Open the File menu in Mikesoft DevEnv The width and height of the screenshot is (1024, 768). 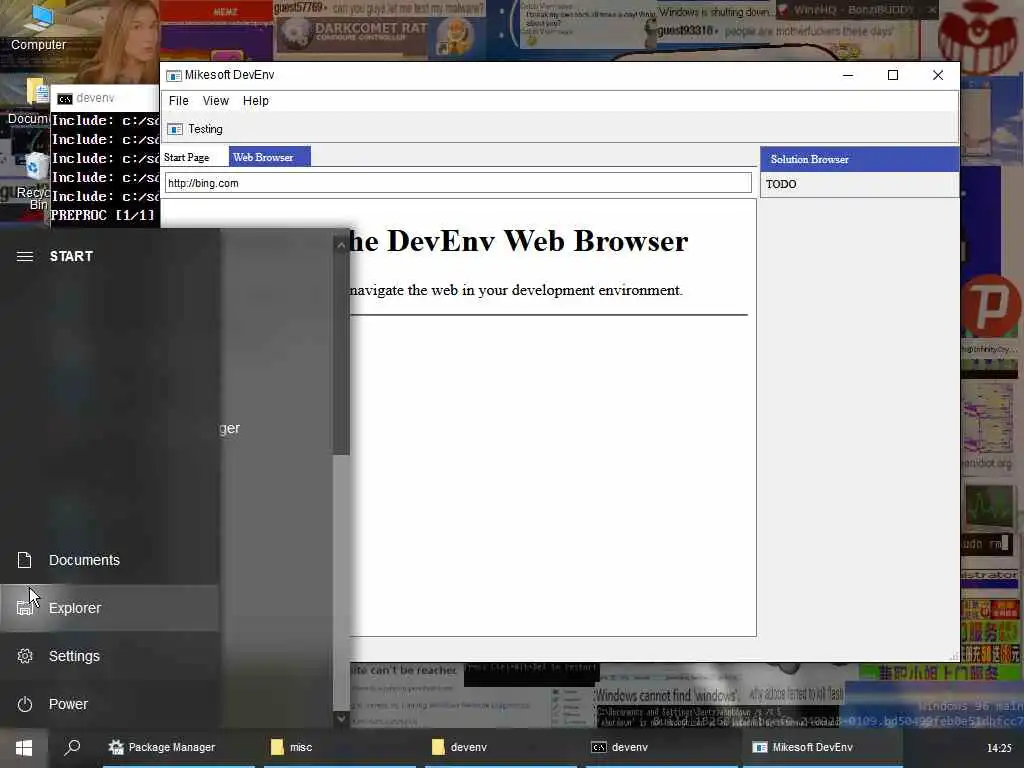[x=178, y=101]
